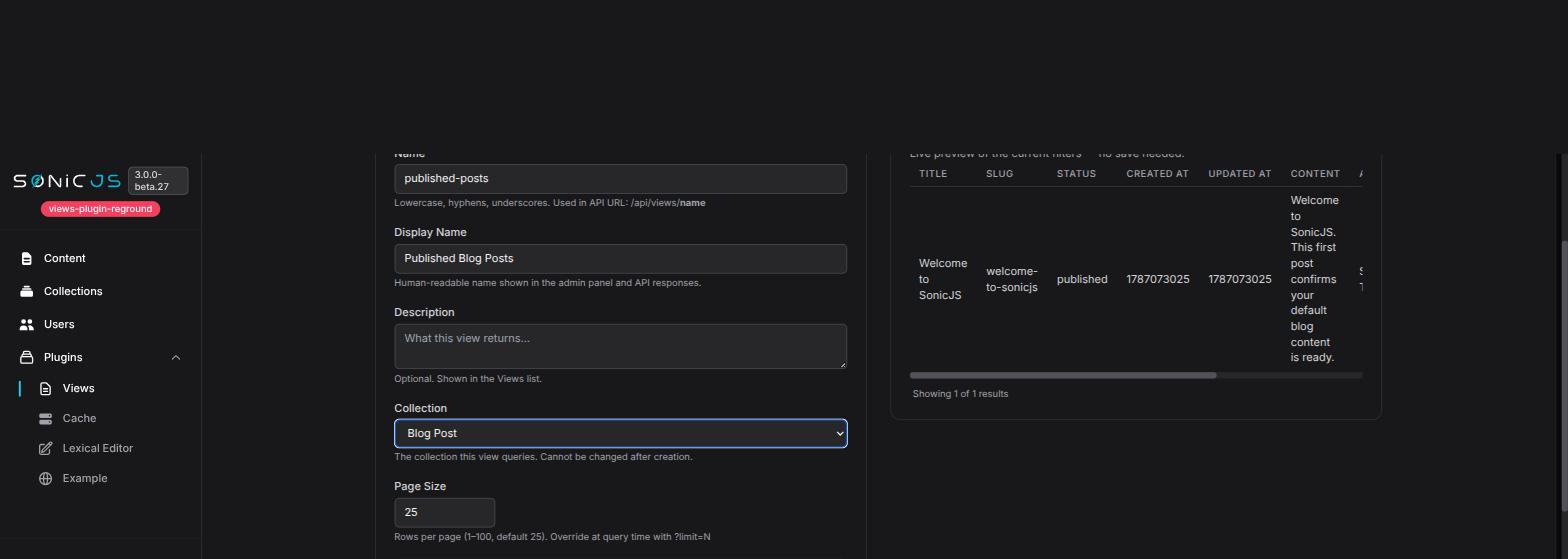Click the UPDATED AT column header
1568x559 pixels.
tap(1239, 174)
